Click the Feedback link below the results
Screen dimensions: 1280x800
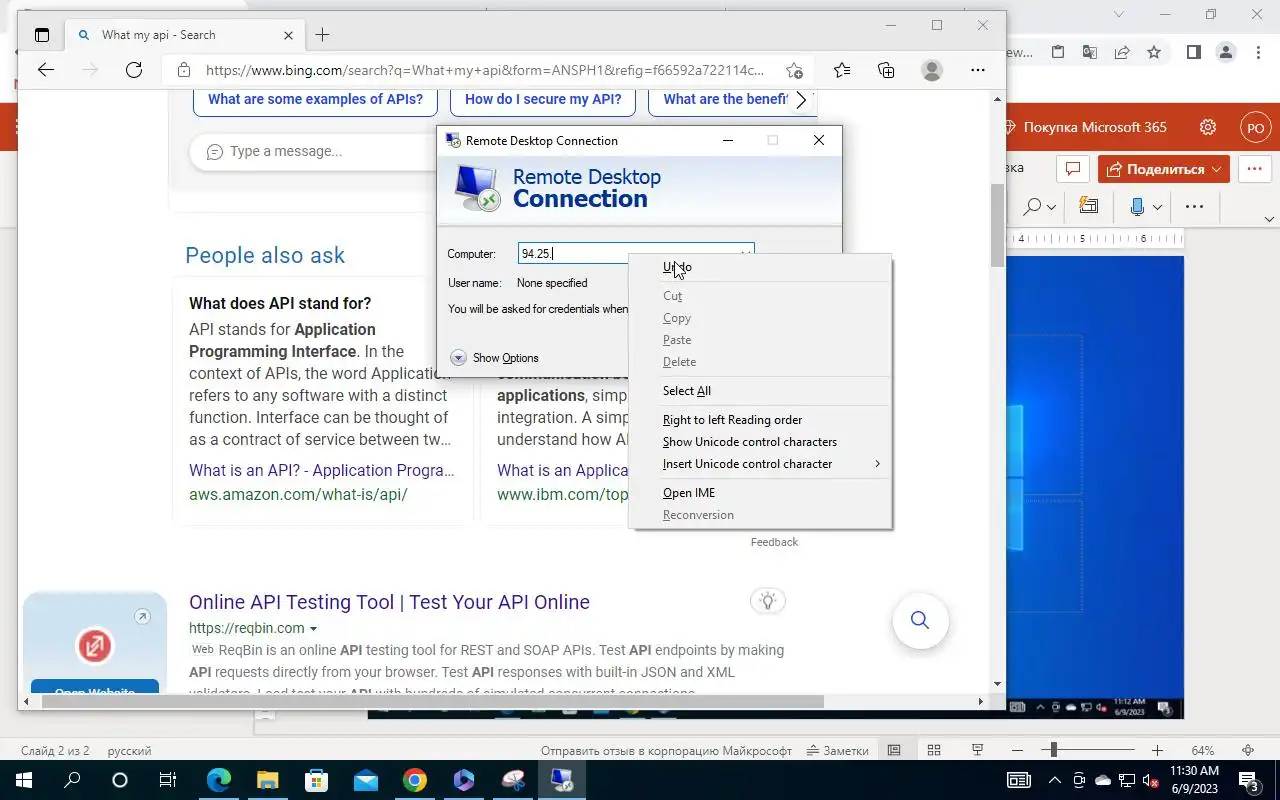(x=774, y=542)
